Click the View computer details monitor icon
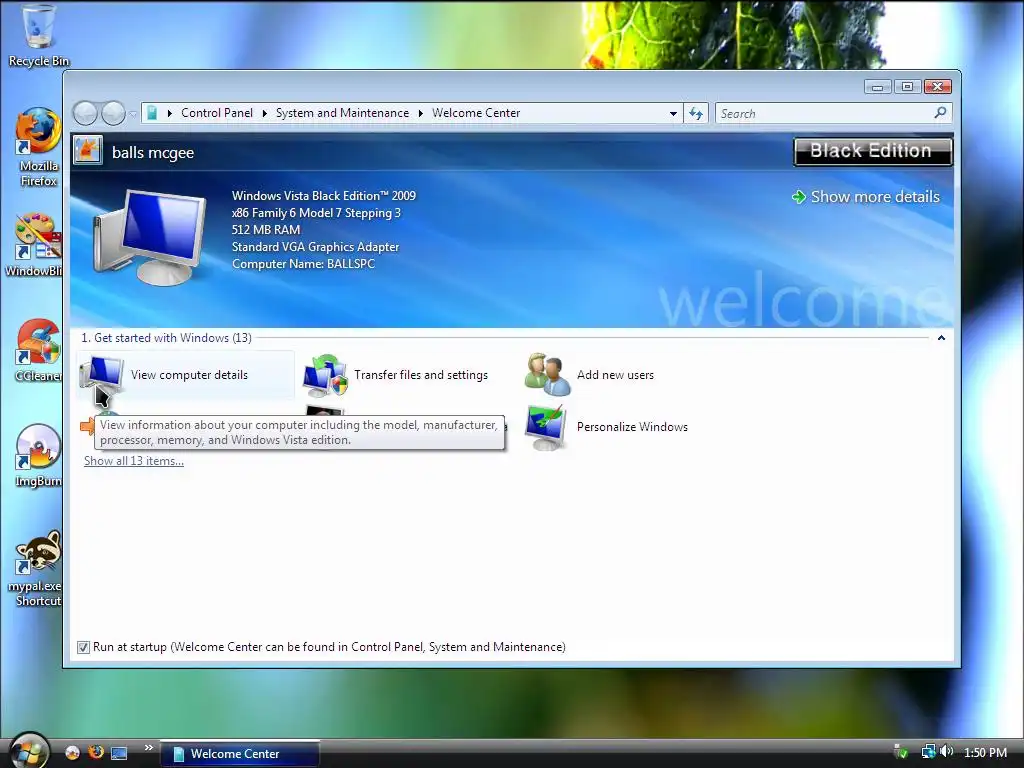 [101, 375]
